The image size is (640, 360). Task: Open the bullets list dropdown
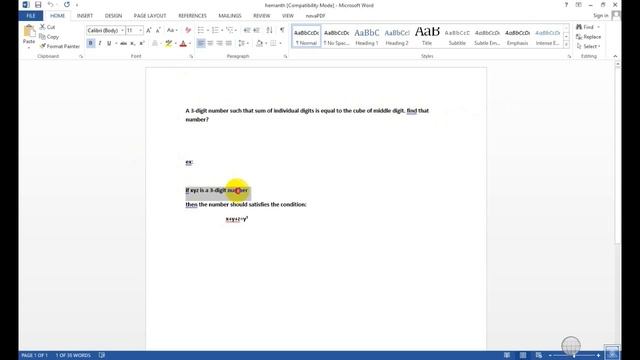point(207,30)
